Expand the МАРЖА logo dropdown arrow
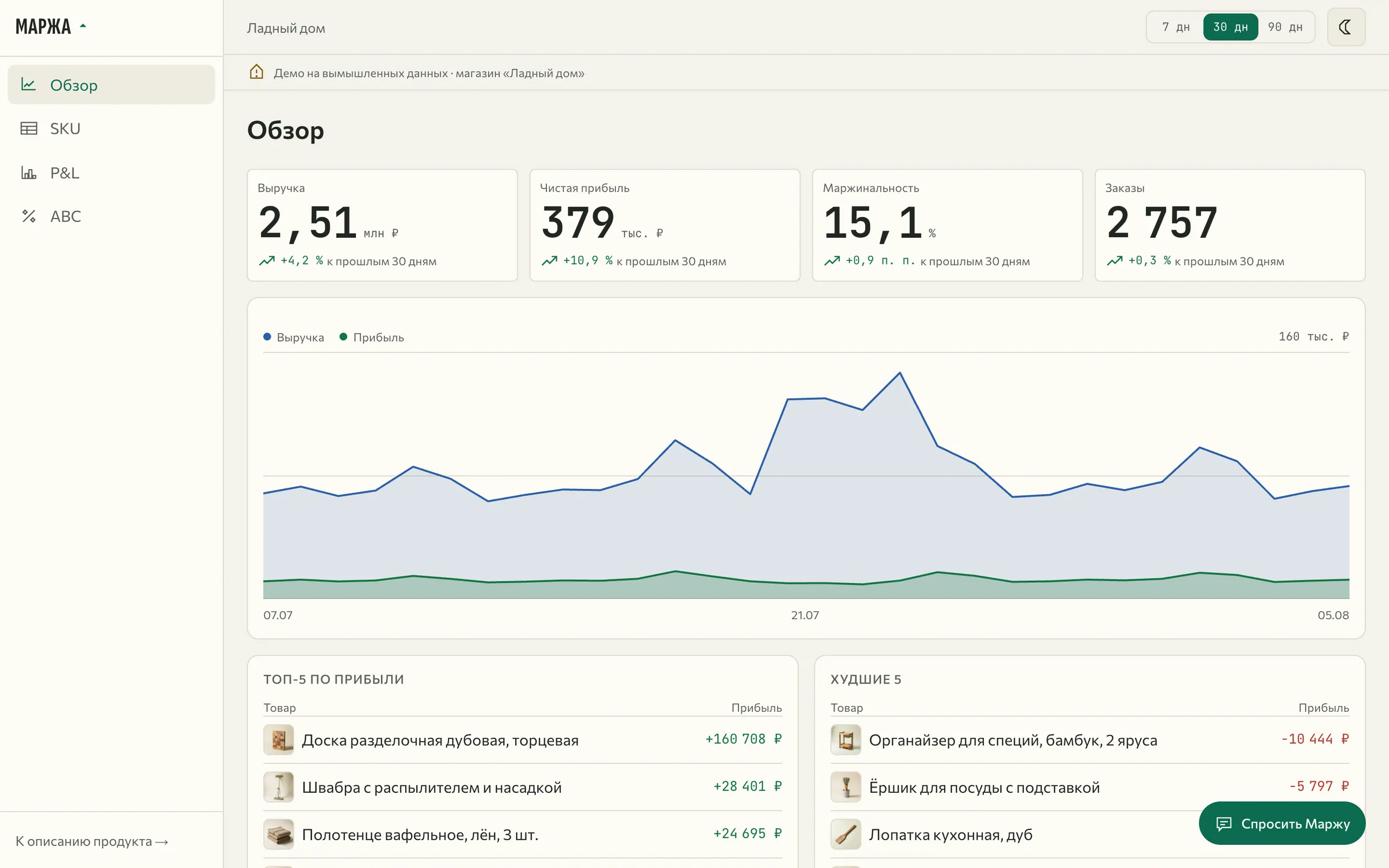 [x=83, y=26]
